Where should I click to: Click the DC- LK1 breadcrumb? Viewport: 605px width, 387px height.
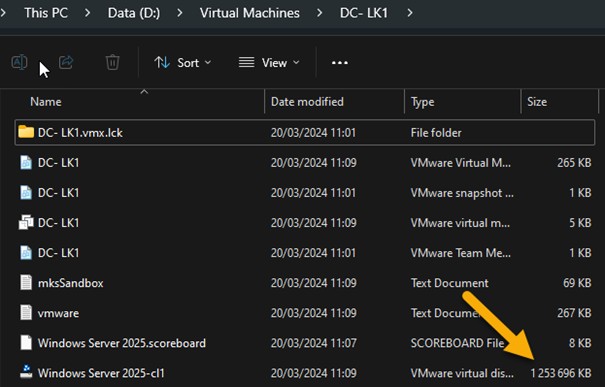tap(364, 13)
